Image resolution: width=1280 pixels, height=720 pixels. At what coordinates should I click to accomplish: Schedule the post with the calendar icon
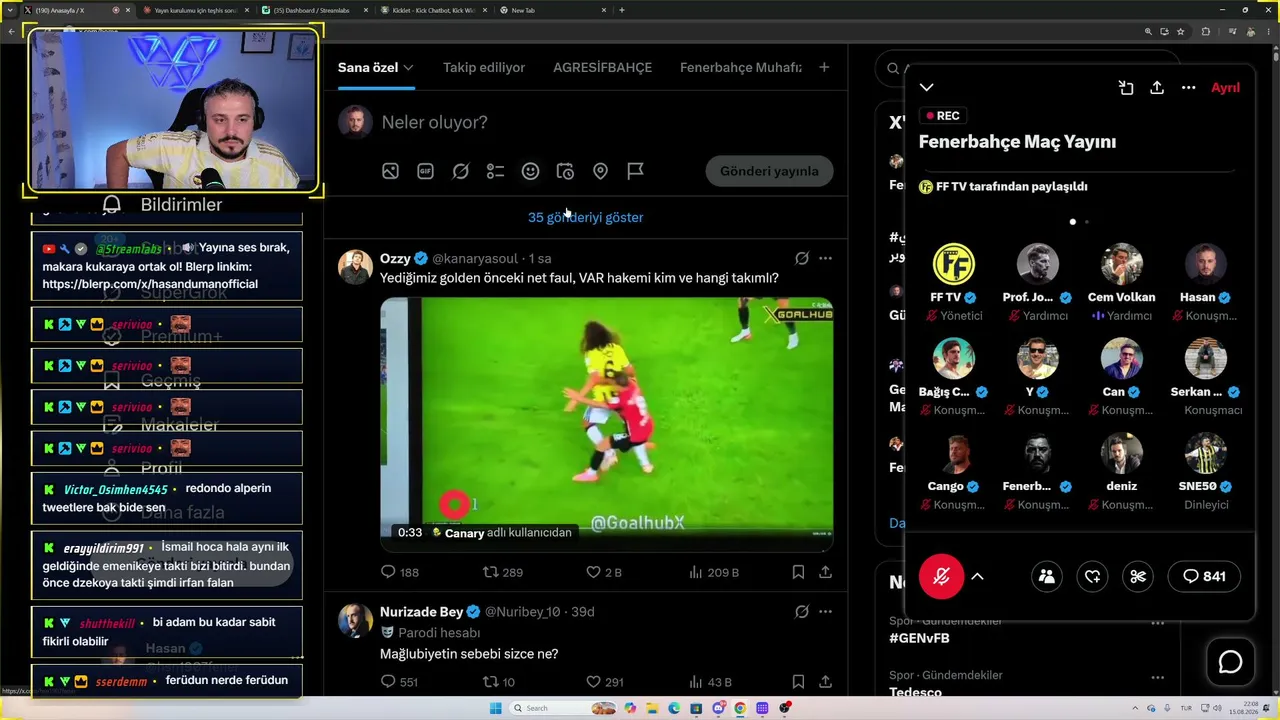point(565,171)
